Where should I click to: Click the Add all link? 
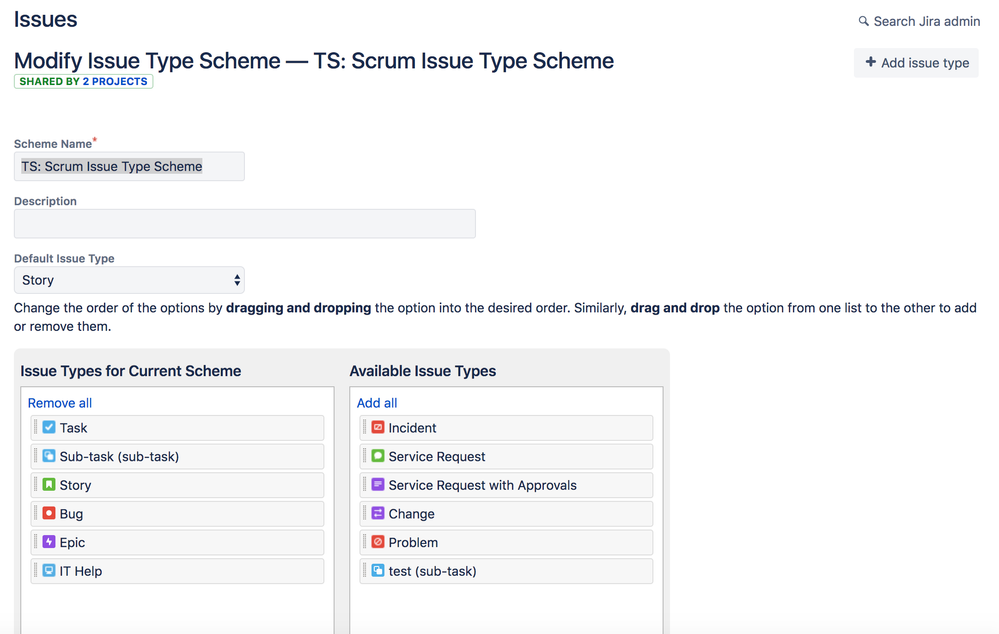pyautogui.click(x=377, y=403)
